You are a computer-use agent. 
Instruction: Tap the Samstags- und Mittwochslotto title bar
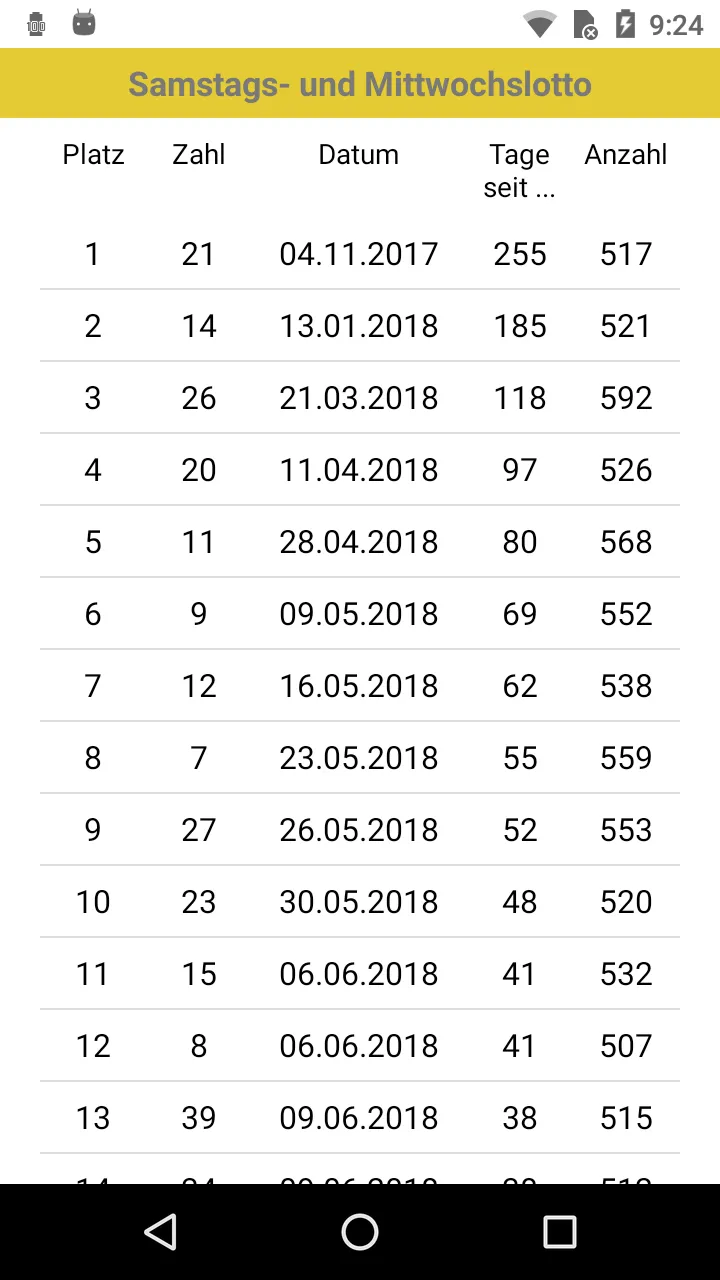point(360,83)
